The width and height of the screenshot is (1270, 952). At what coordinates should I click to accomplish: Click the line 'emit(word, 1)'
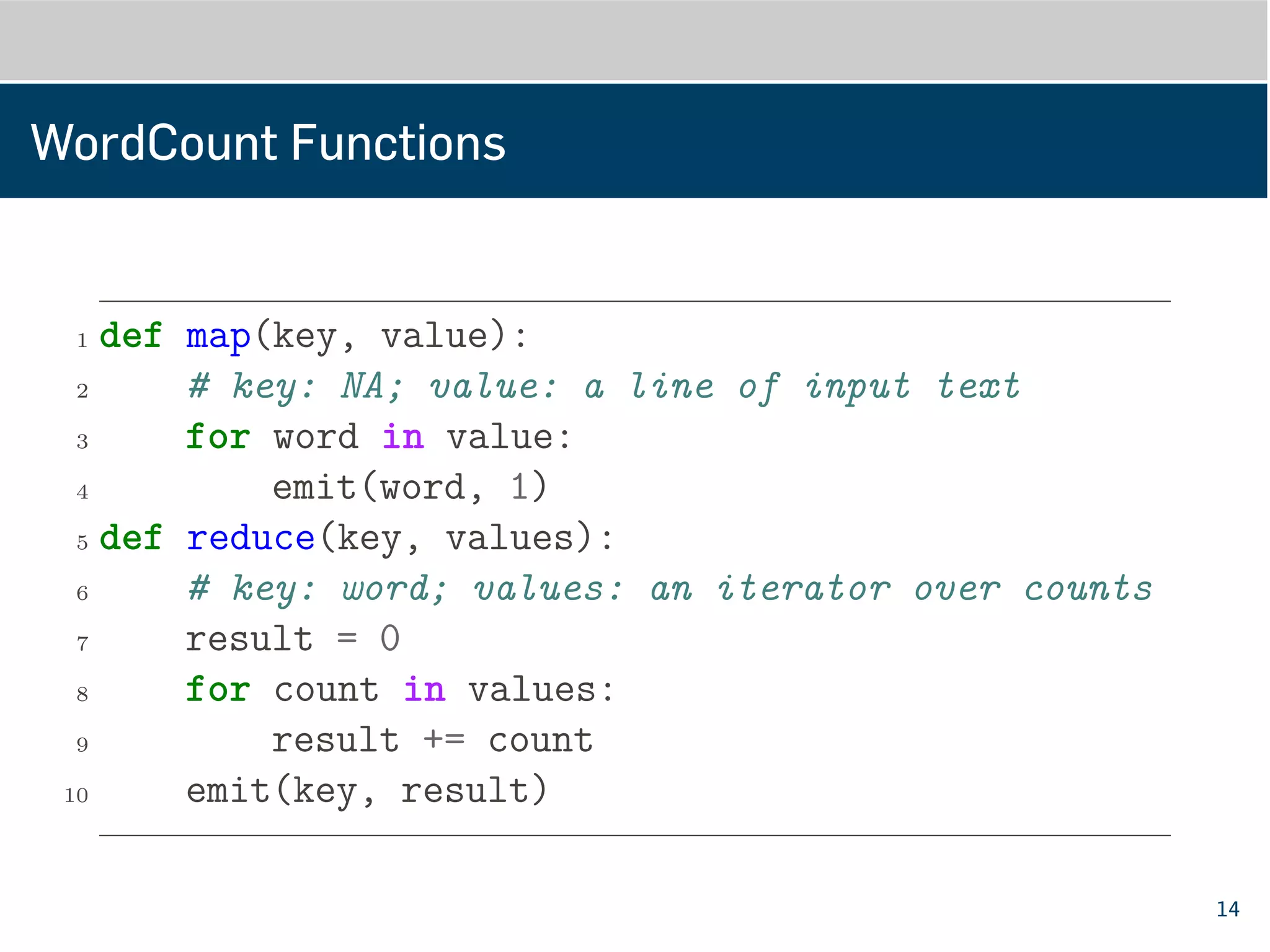click(410, 487)
